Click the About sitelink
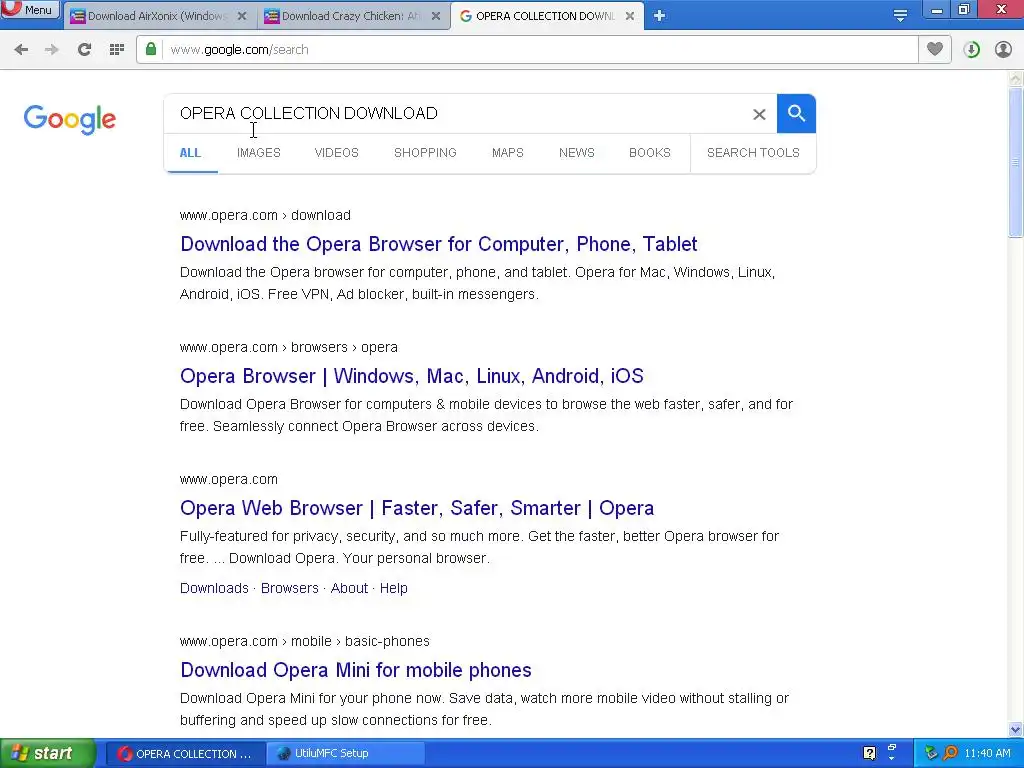The image size is (1024, 768). tap(349, 588)
